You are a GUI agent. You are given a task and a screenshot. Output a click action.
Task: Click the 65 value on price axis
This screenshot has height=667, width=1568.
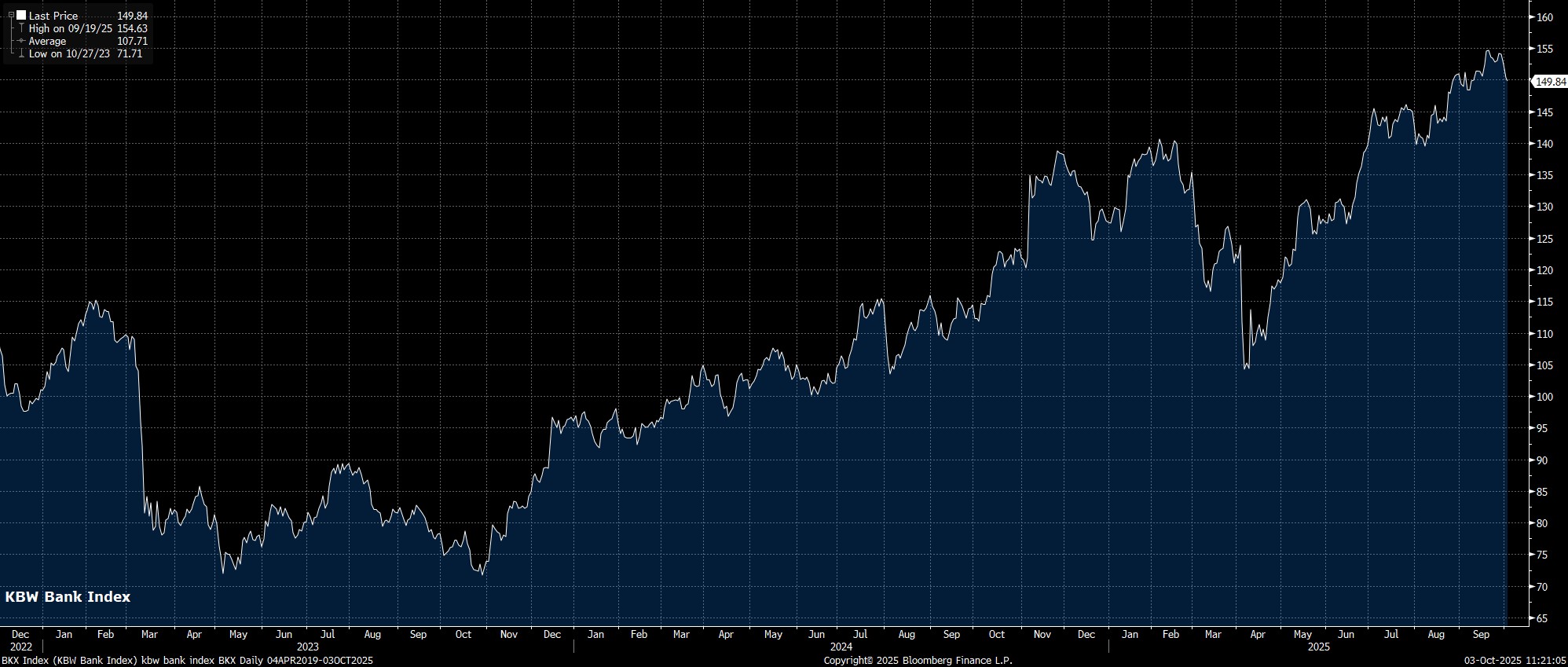1541,618
